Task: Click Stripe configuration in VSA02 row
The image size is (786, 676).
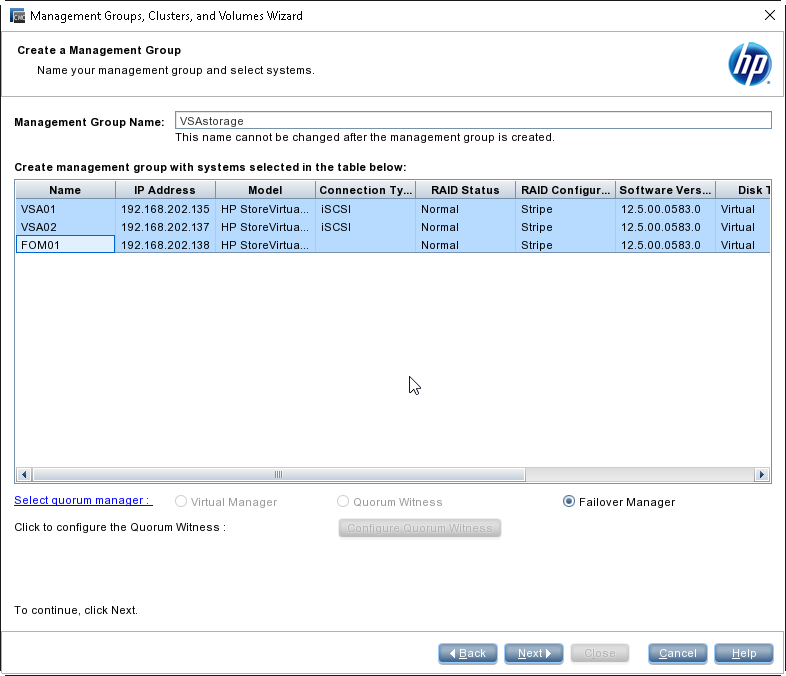Action: click(x=565, y=227)
